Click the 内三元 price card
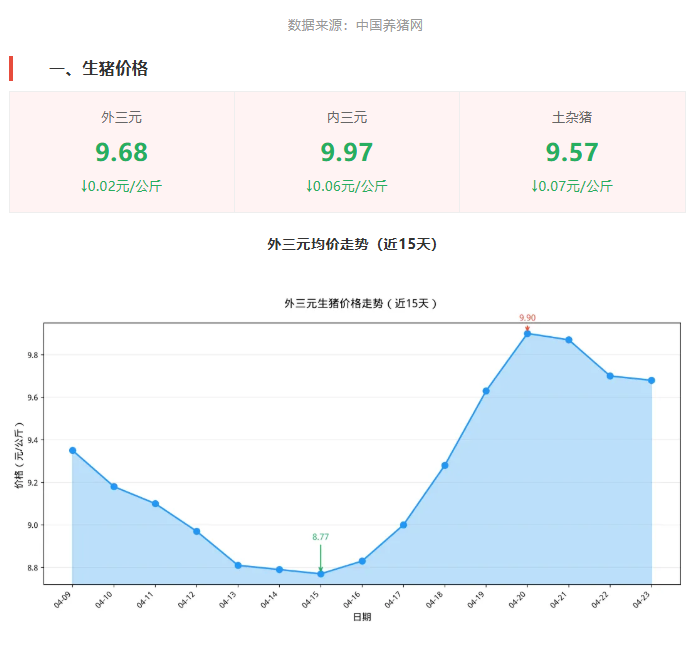 pyautogui.click(x=347, y=152)
